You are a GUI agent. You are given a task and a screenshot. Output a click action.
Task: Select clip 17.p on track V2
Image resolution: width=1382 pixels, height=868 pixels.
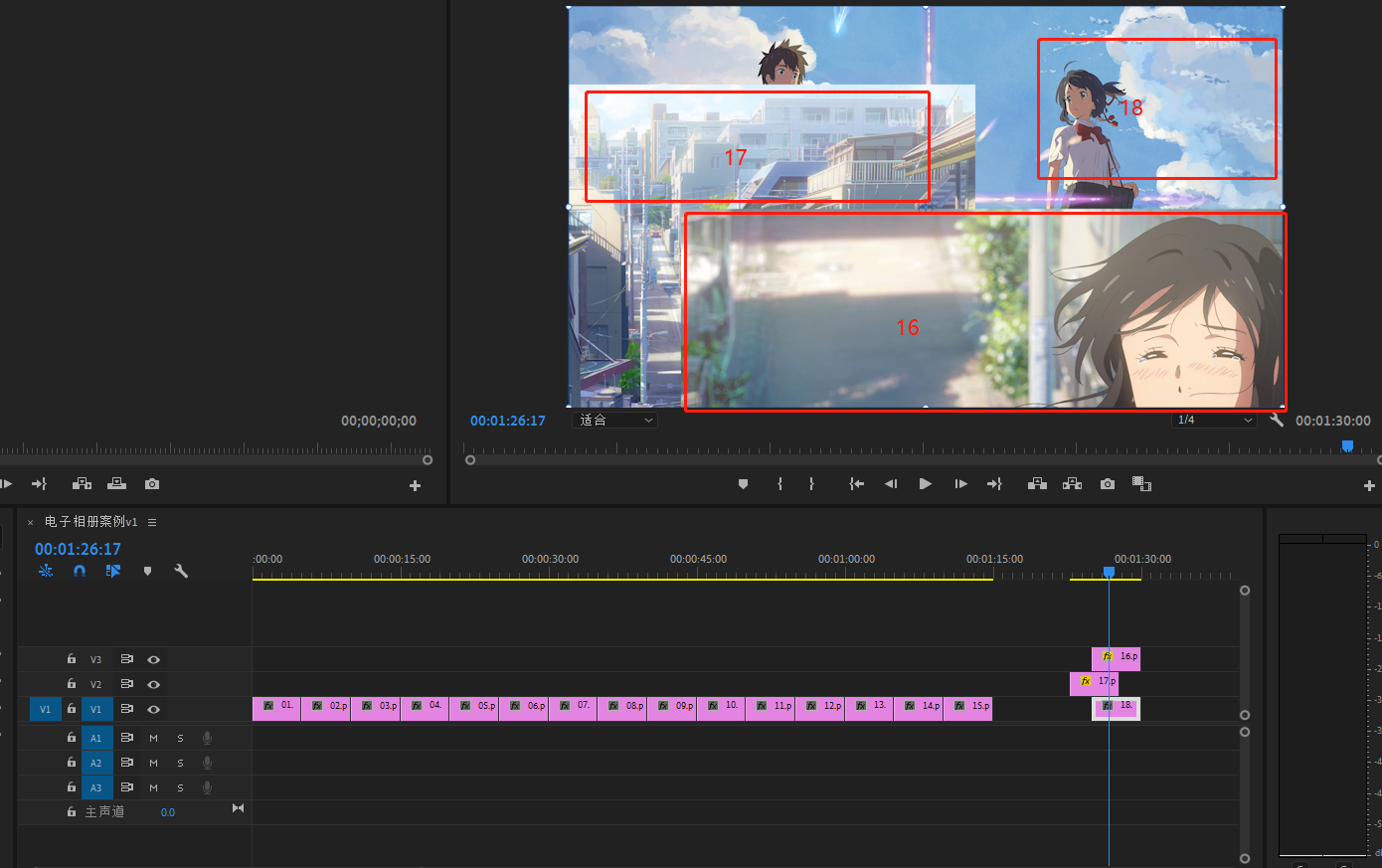[x=1094, y=683]
